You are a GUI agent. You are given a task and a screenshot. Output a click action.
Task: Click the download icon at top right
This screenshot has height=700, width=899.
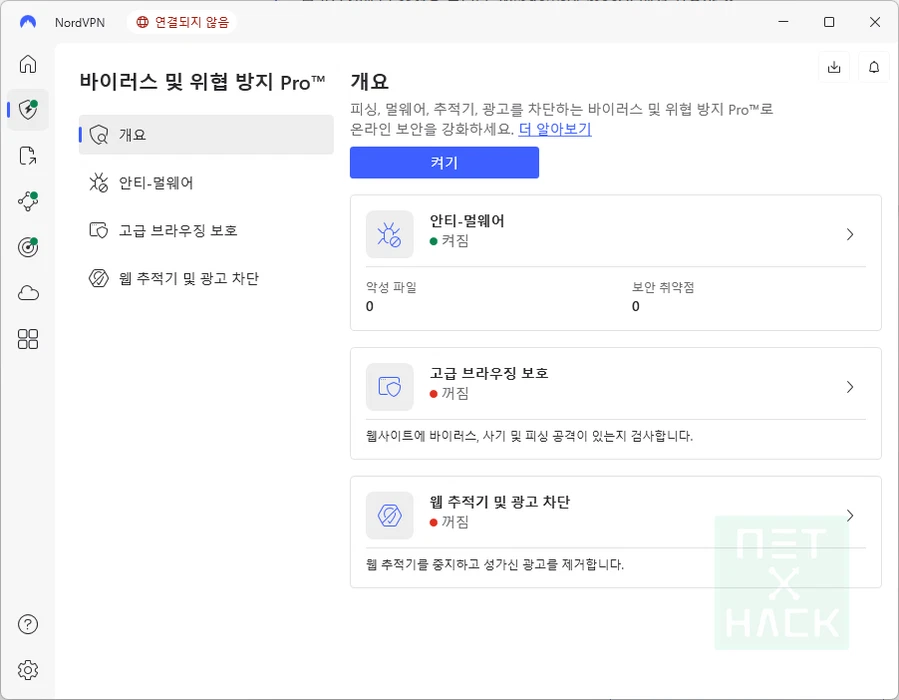pyautogui.click(x=834, y=67)
